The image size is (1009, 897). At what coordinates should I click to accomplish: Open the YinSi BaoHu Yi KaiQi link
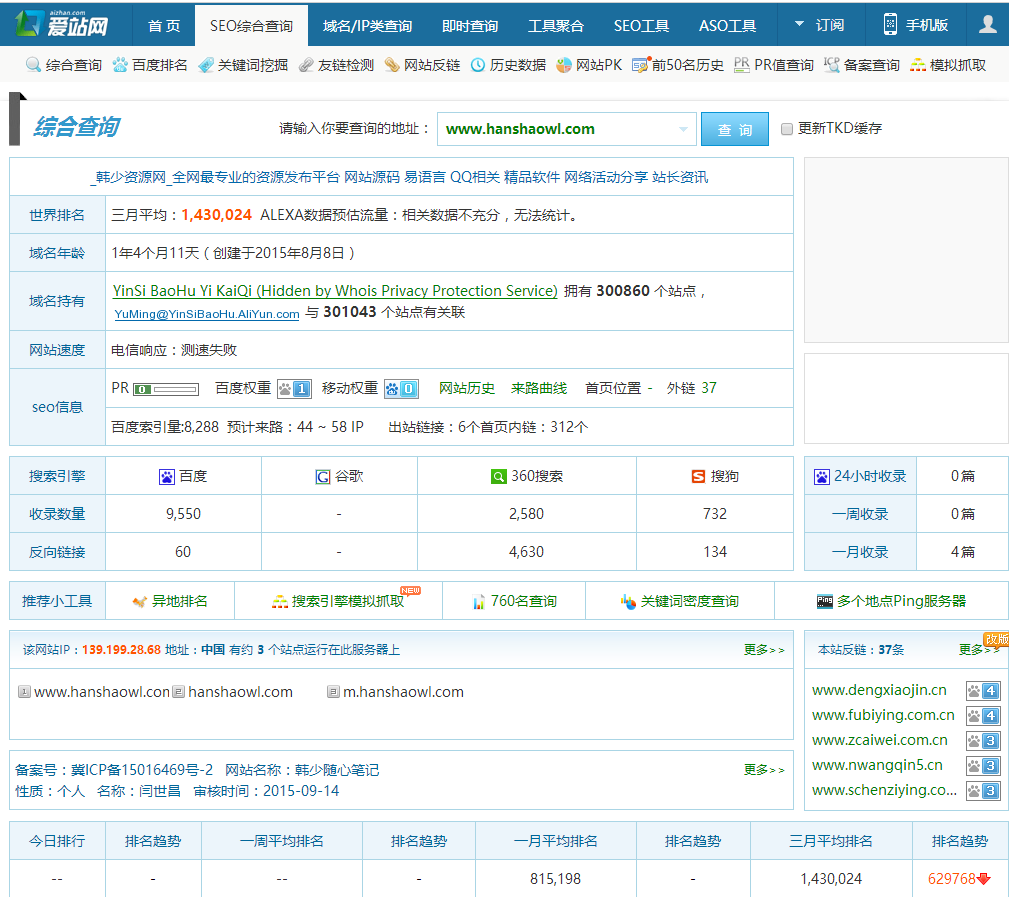pyautogui.click(x=335, y=291)
